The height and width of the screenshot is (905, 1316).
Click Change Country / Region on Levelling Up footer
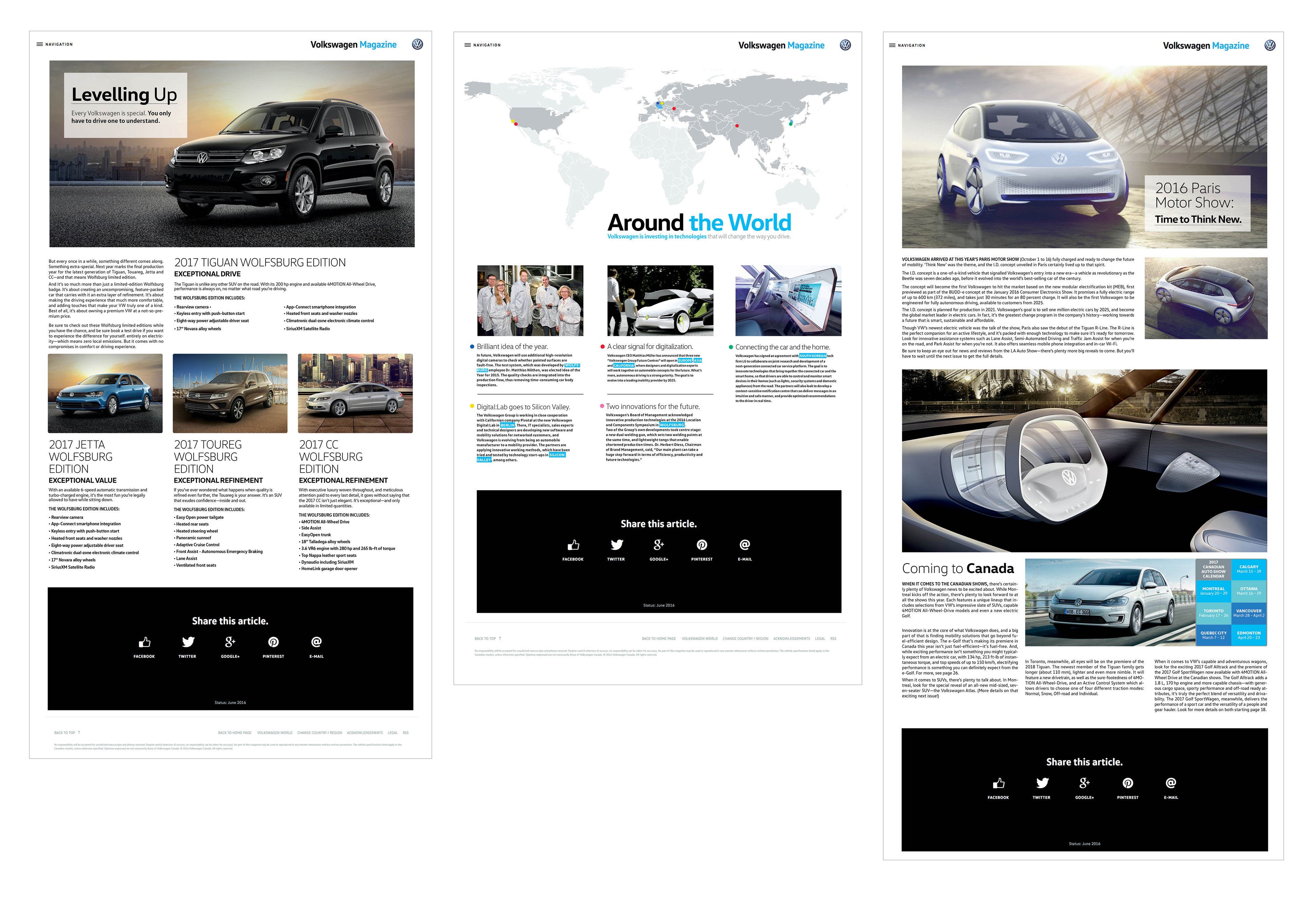coord(320,733)
